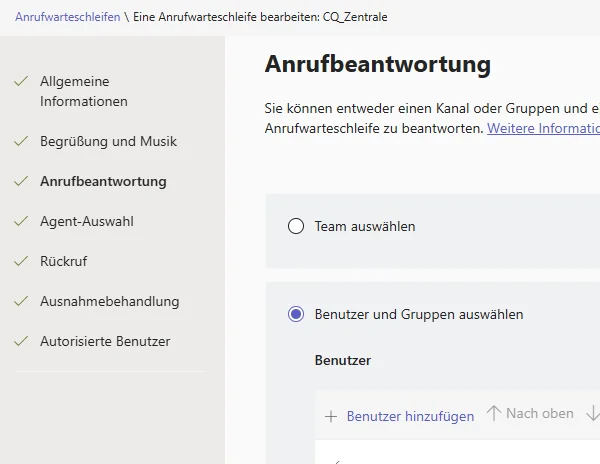Open the Rückruf settings step
This screenshot has width=600, height=464.
tap(64, 261)
